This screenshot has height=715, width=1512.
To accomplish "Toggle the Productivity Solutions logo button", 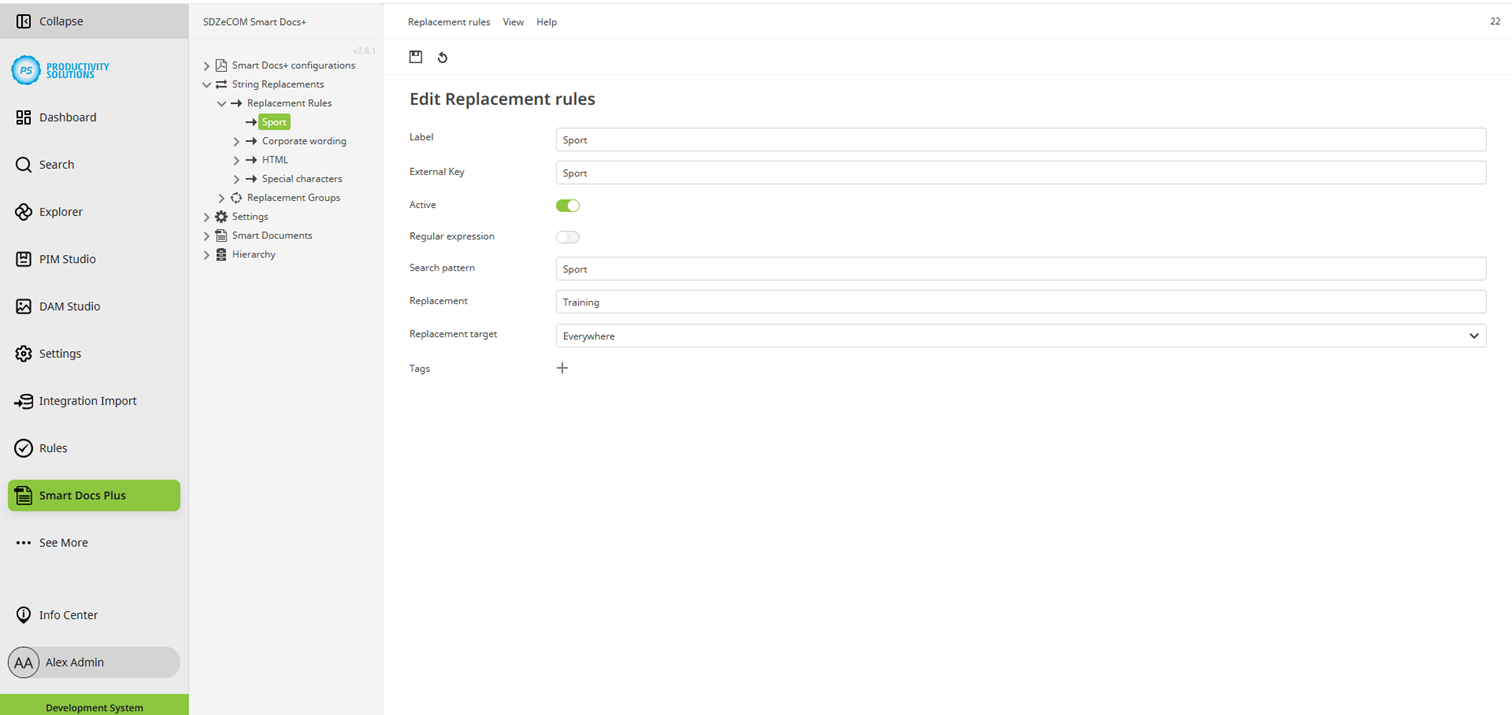I will (23, 70).
